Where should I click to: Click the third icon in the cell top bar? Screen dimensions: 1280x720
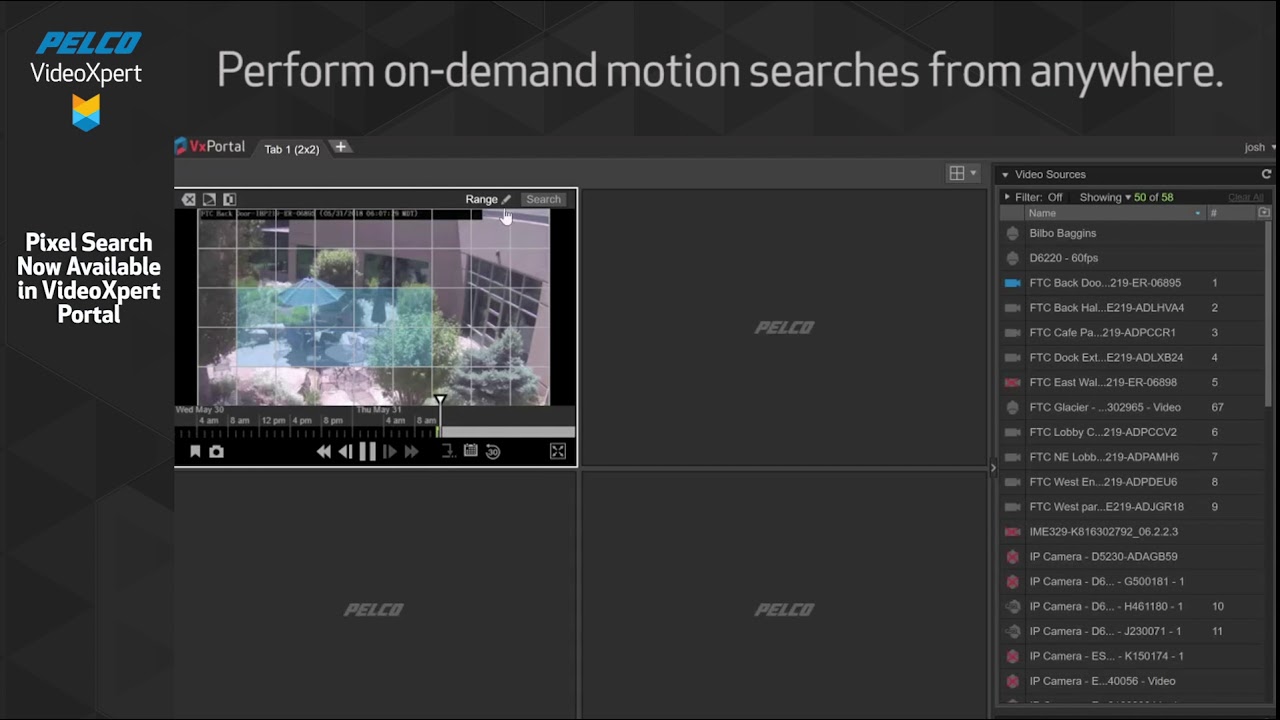tap(229, 200)
